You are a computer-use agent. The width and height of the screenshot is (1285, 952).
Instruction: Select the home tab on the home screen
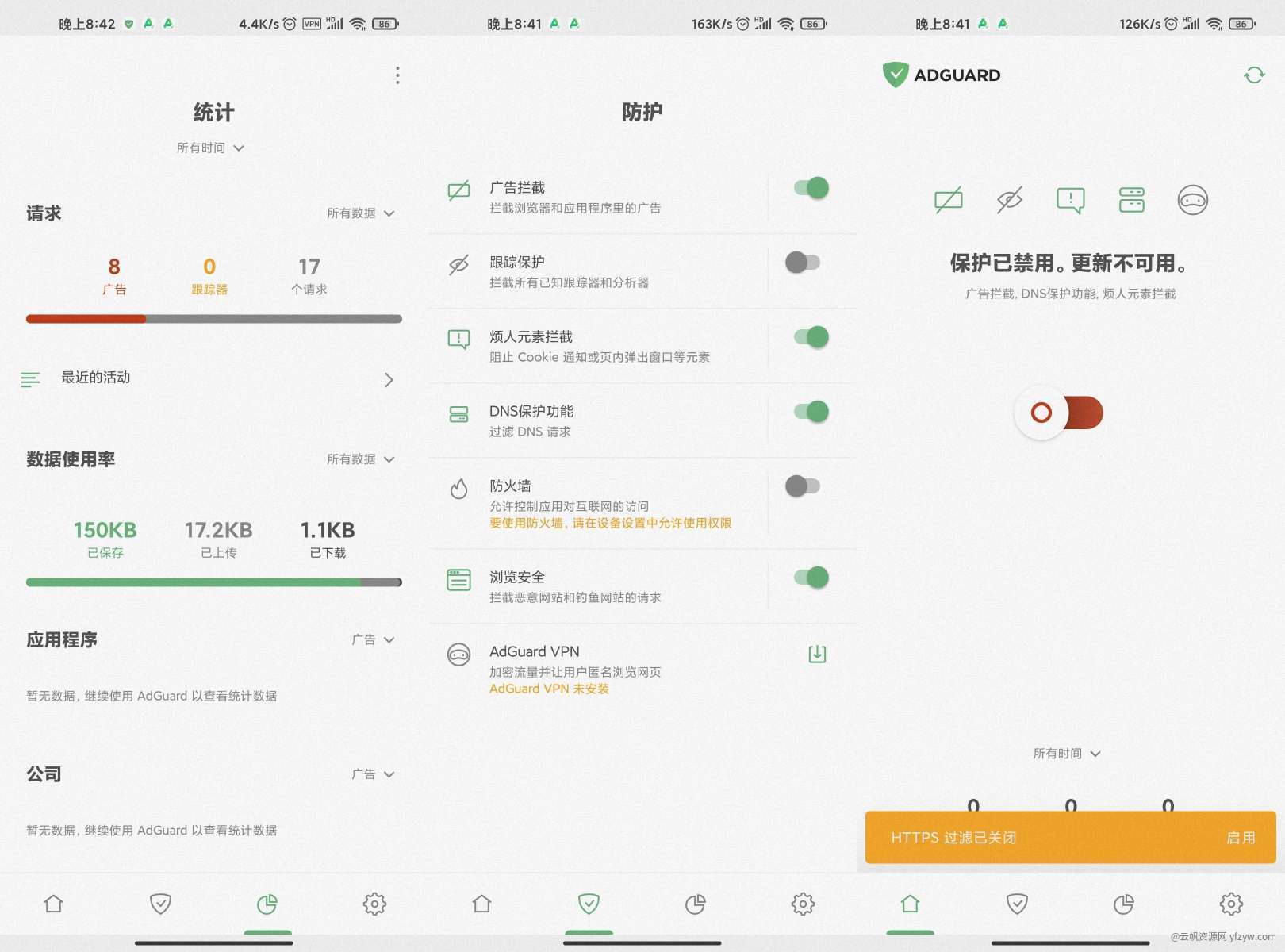click(910, 904)
